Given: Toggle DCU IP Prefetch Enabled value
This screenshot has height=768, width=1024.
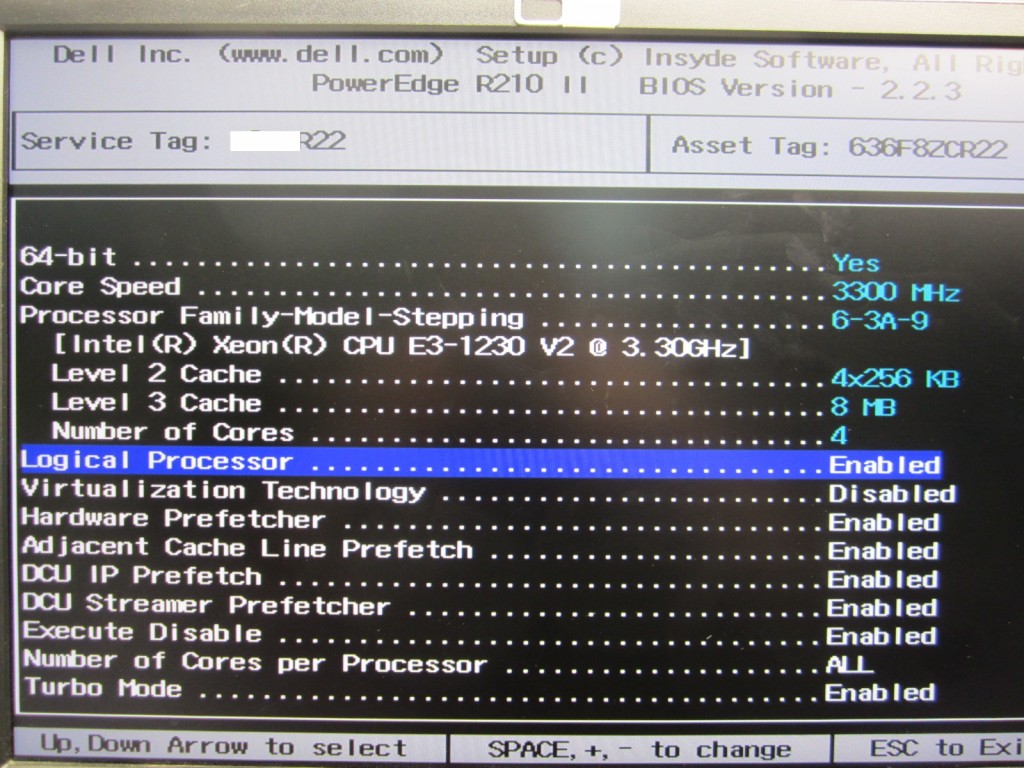Looking at the screenshot, I should (x=882, y=579).
